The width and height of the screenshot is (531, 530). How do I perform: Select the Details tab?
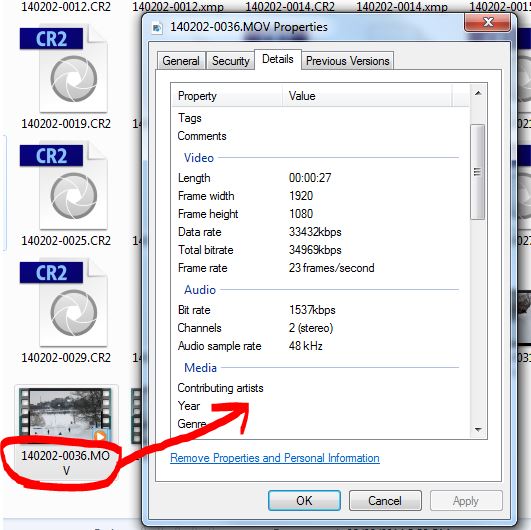[278, 59]
